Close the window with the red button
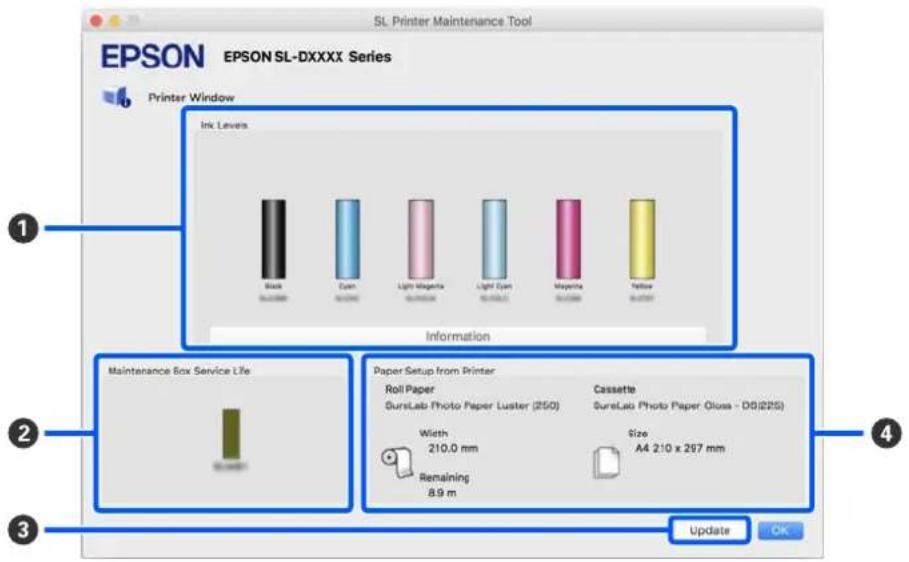This screenshot has height=562, width=909. pos(96,21)
